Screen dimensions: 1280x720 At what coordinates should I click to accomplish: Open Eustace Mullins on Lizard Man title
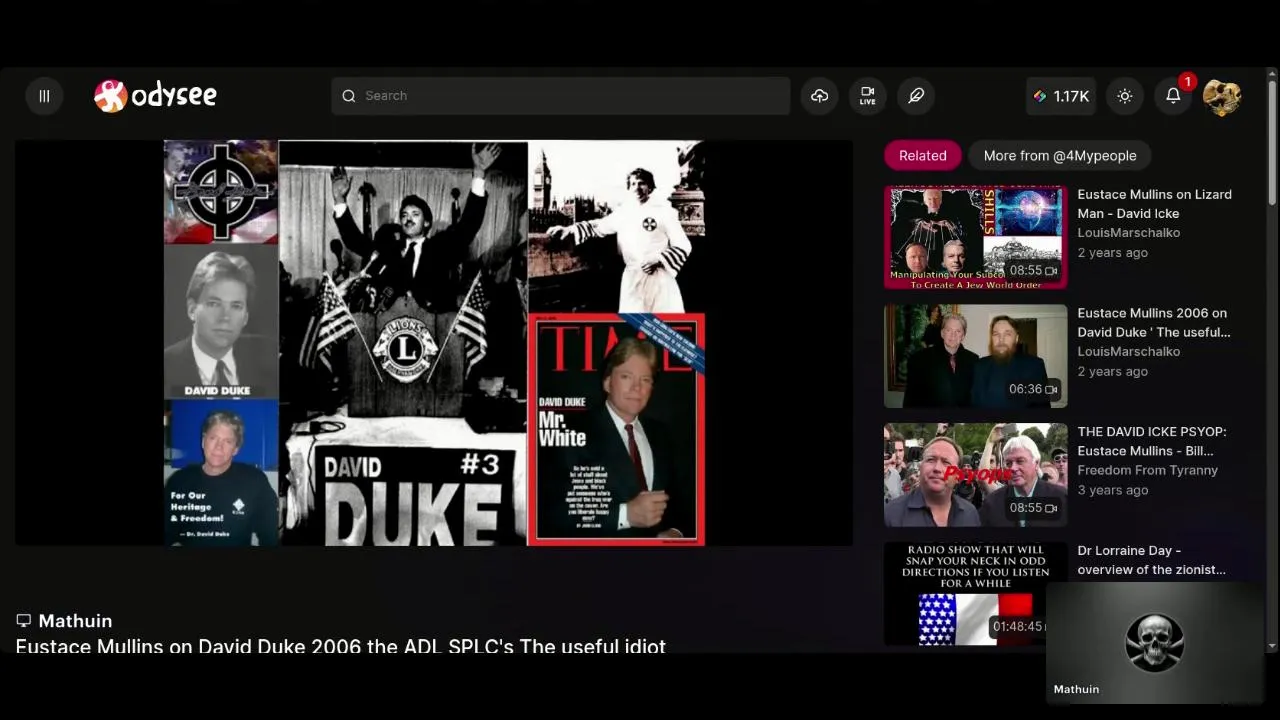(1154, 204)
